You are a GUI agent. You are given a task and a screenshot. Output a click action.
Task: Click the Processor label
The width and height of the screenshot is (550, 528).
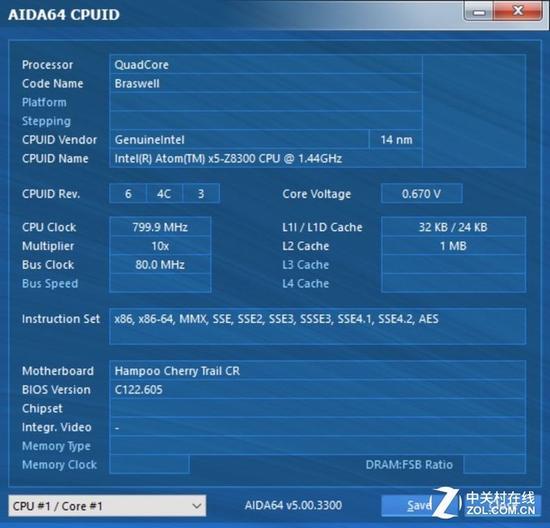coord(47,65)
